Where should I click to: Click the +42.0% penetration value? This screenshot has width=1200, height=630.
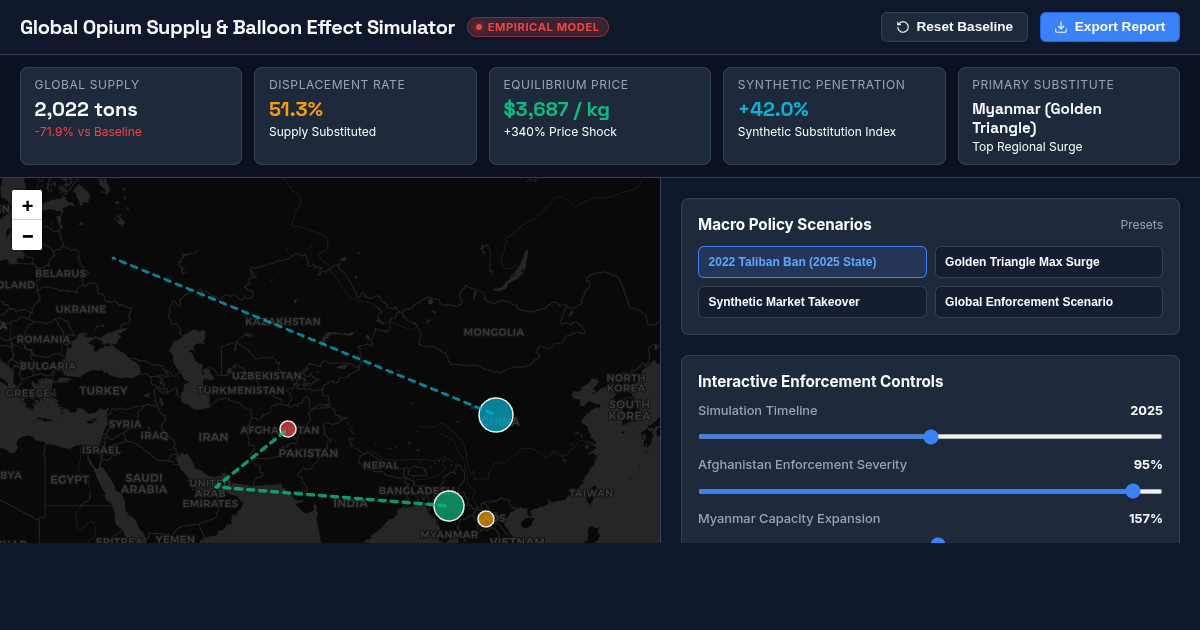pos(773,109)
